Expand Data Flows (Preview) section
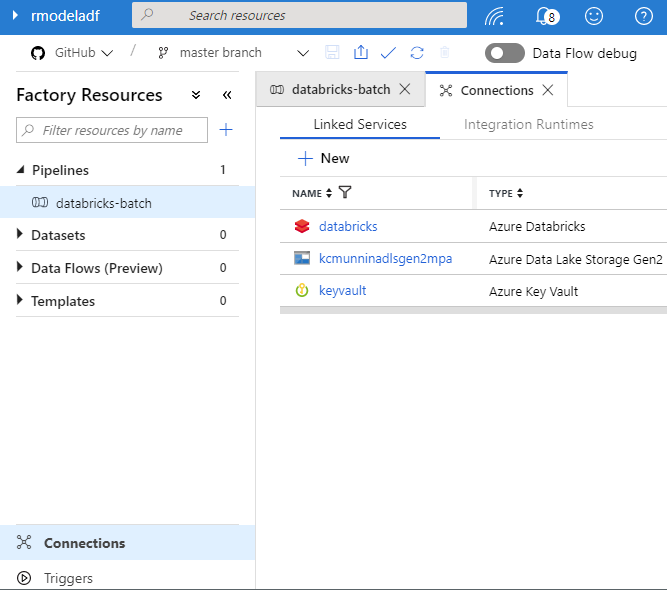 pyautogui.click(x=19, y=267)
